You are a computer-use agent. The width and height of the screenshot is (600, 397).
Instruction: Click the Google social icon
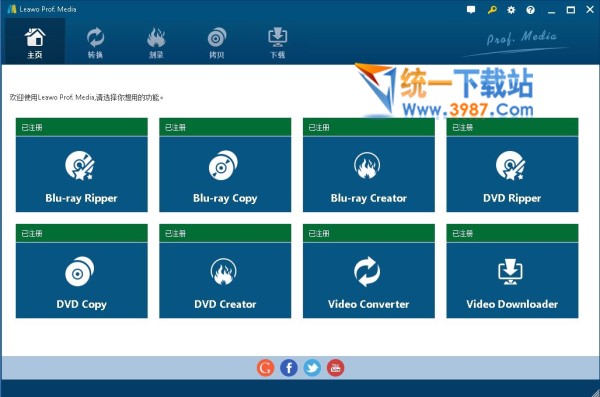pos(265,368)
